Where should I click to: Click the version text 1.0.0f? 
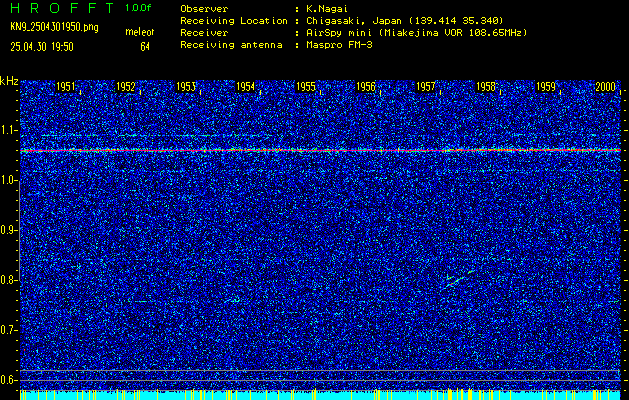[138, 8]
